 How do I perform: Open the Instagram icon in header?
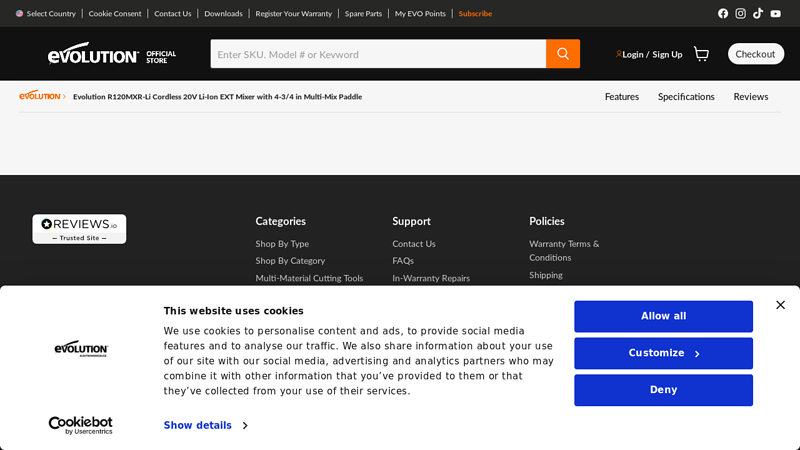click(740, 14)
